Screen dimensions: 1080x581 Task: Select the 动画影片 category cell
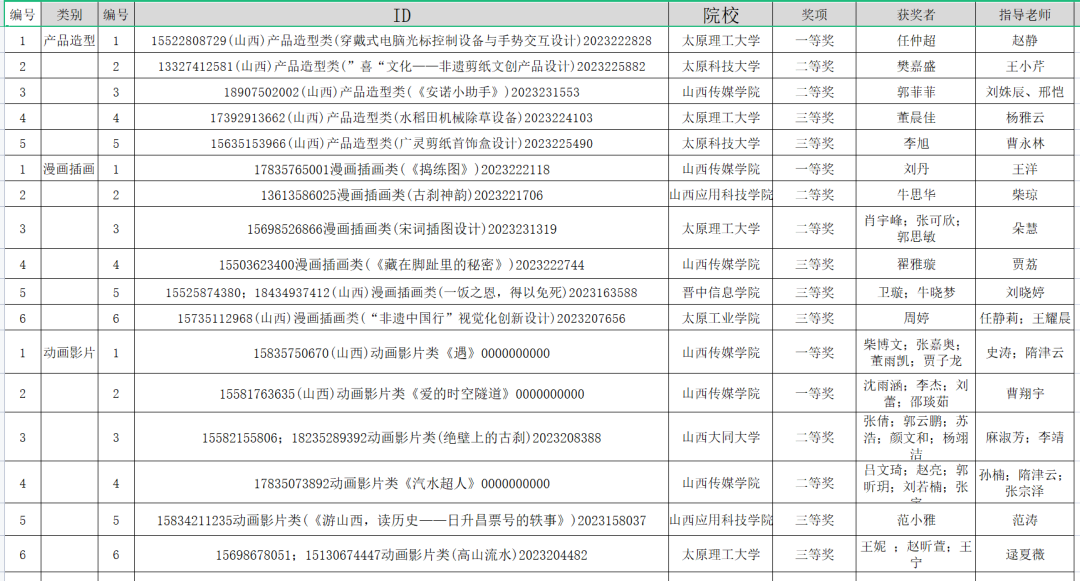pos(70,352)
